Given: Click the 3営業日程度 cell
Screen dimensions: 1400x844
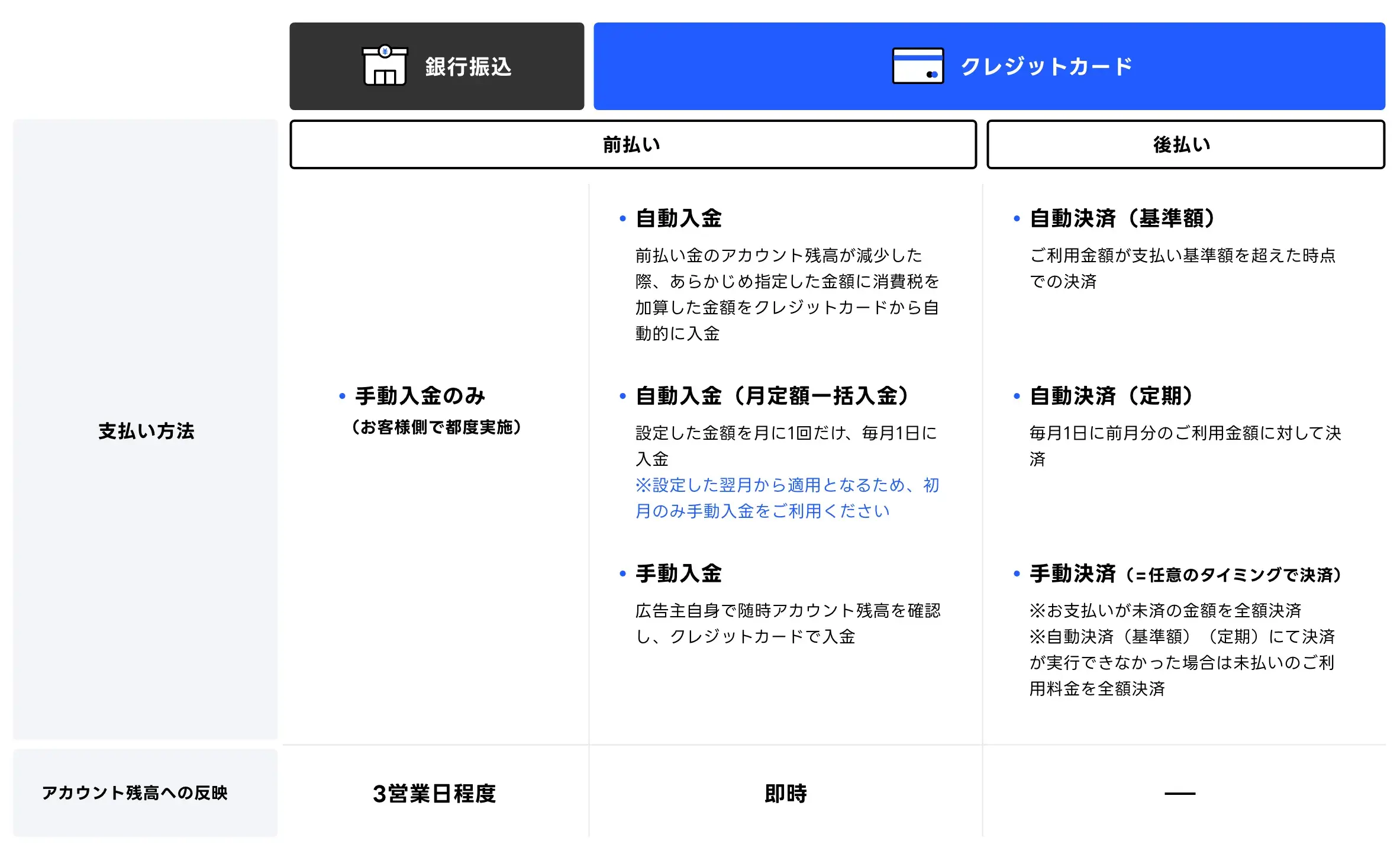Looking at the screenshot, I should 434,794.
